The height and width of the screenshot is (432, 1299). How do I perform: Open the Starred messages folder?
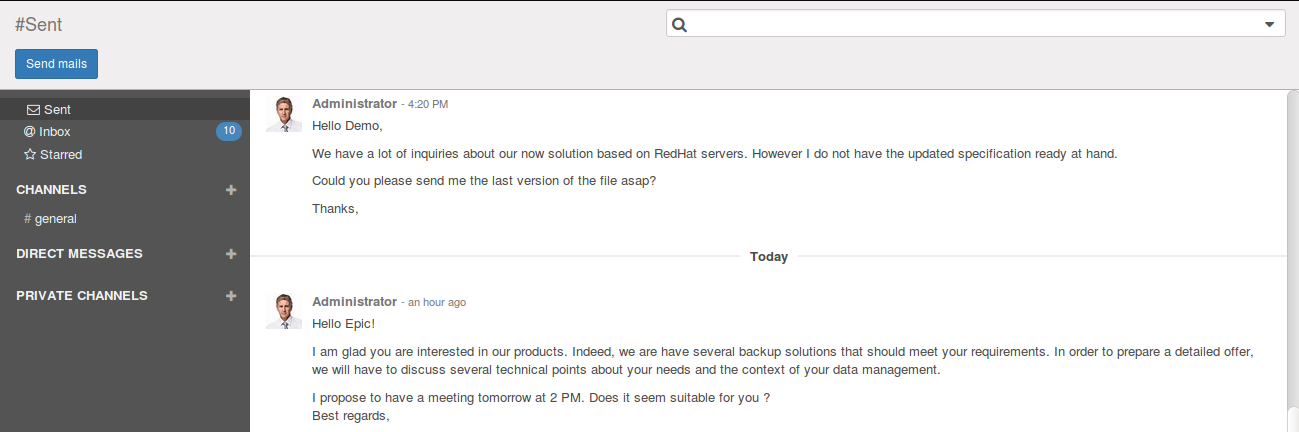[61, 155]
